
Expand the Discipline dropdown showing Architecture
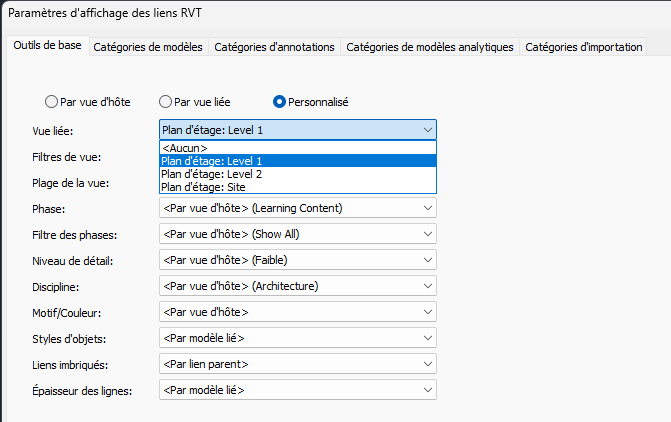[298, 286]
